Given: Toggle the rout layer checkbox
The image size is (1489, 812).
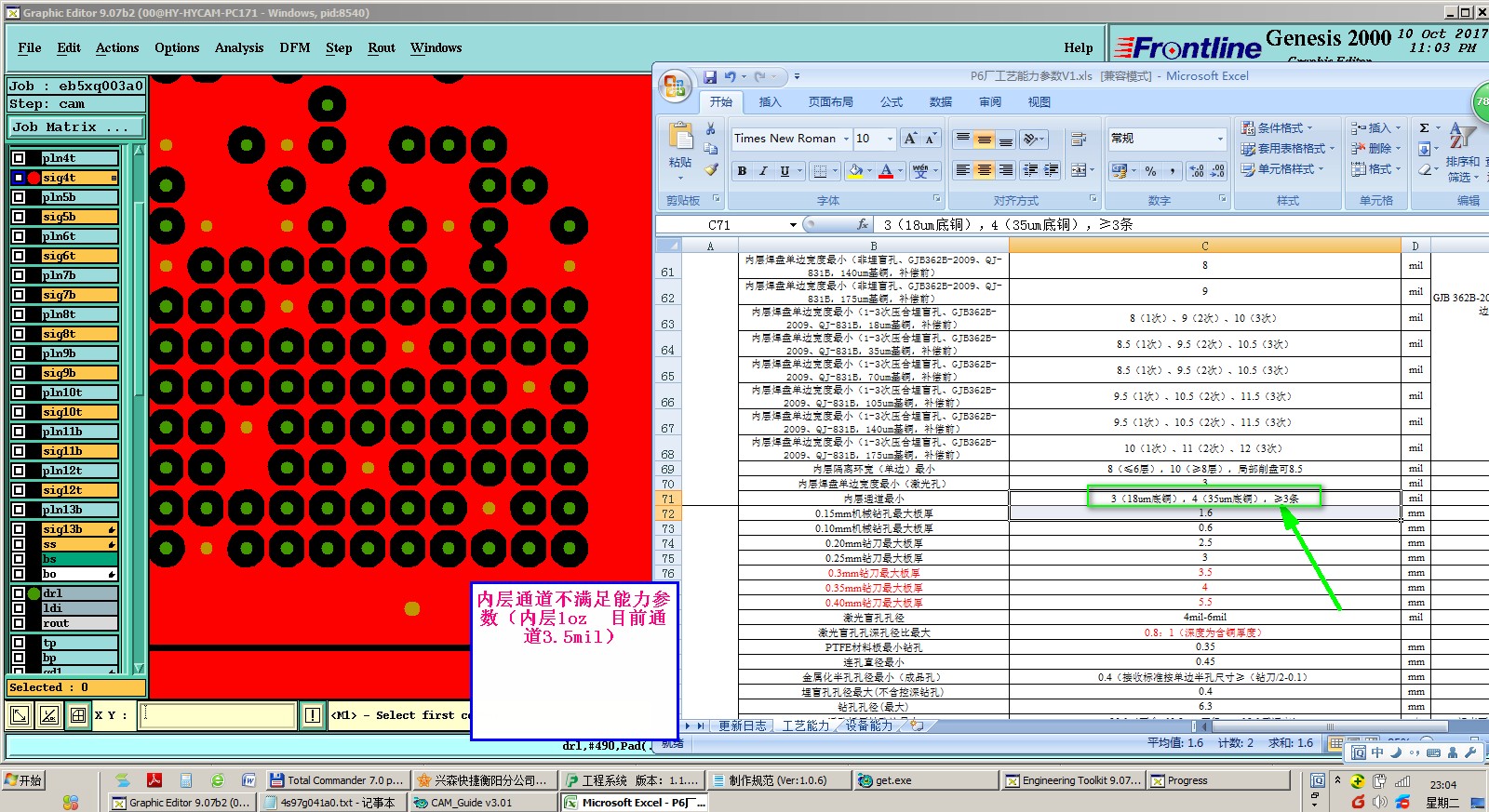Looking at the screenshot, I should [x=19, y=623].
